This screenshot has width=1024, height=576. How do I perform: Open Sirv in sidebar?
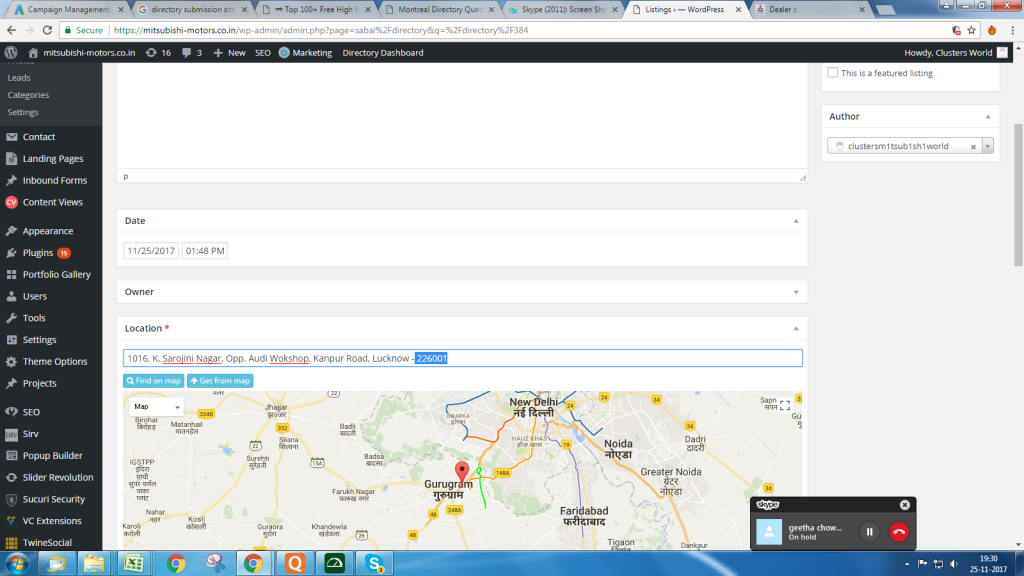click(x=31, y=434)
